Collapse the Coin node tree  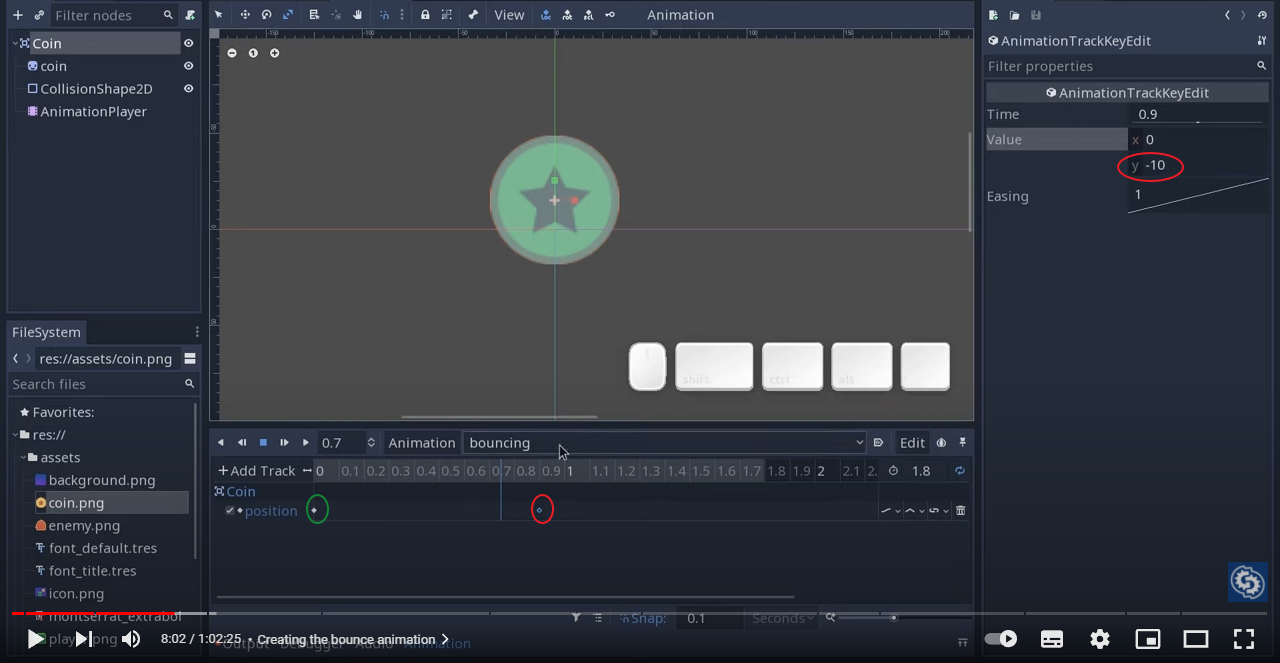(14, 43)
